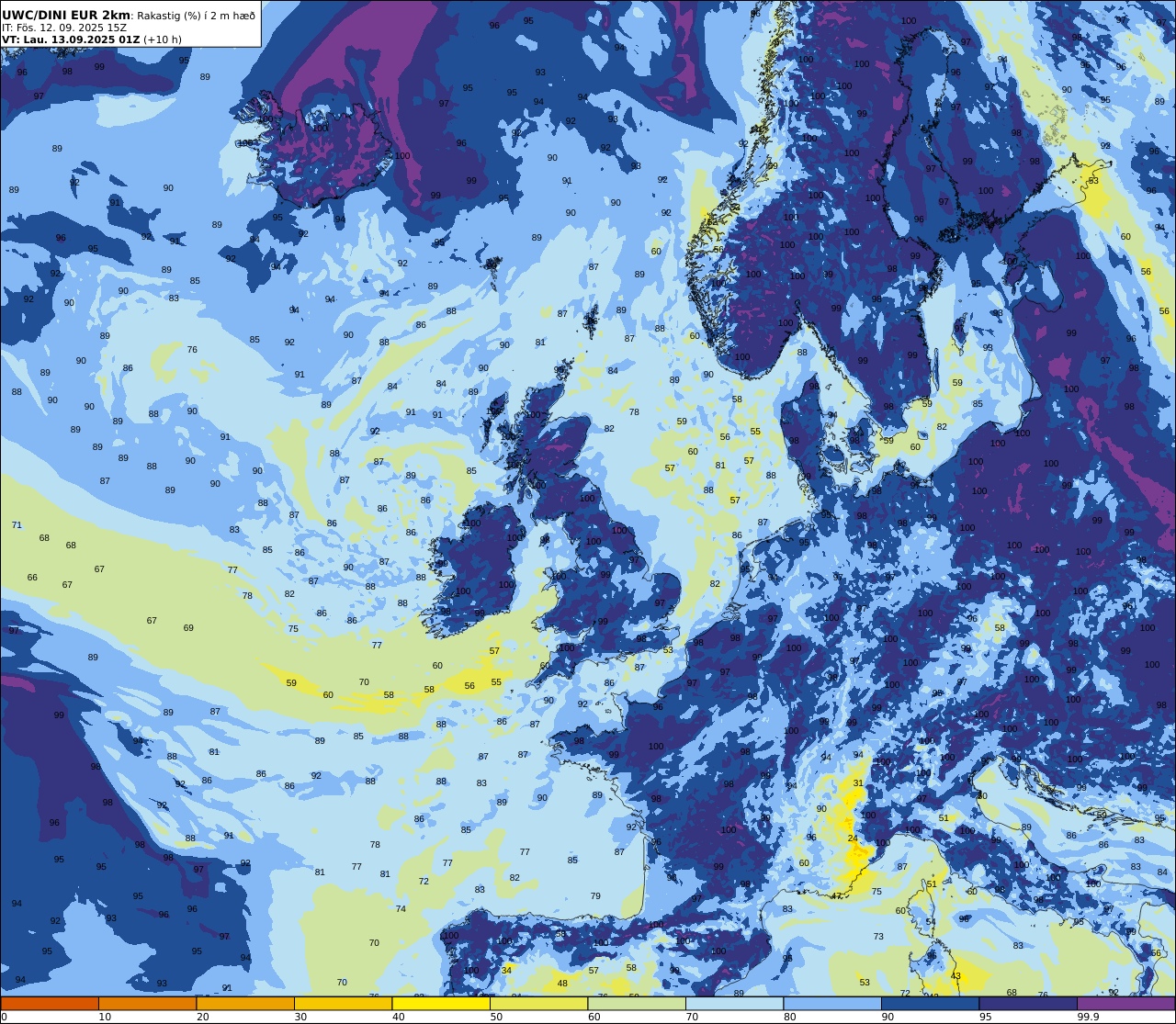Click the '(+10 h)' forecast offset text
1176x1024 pixels.
point(163,39)
